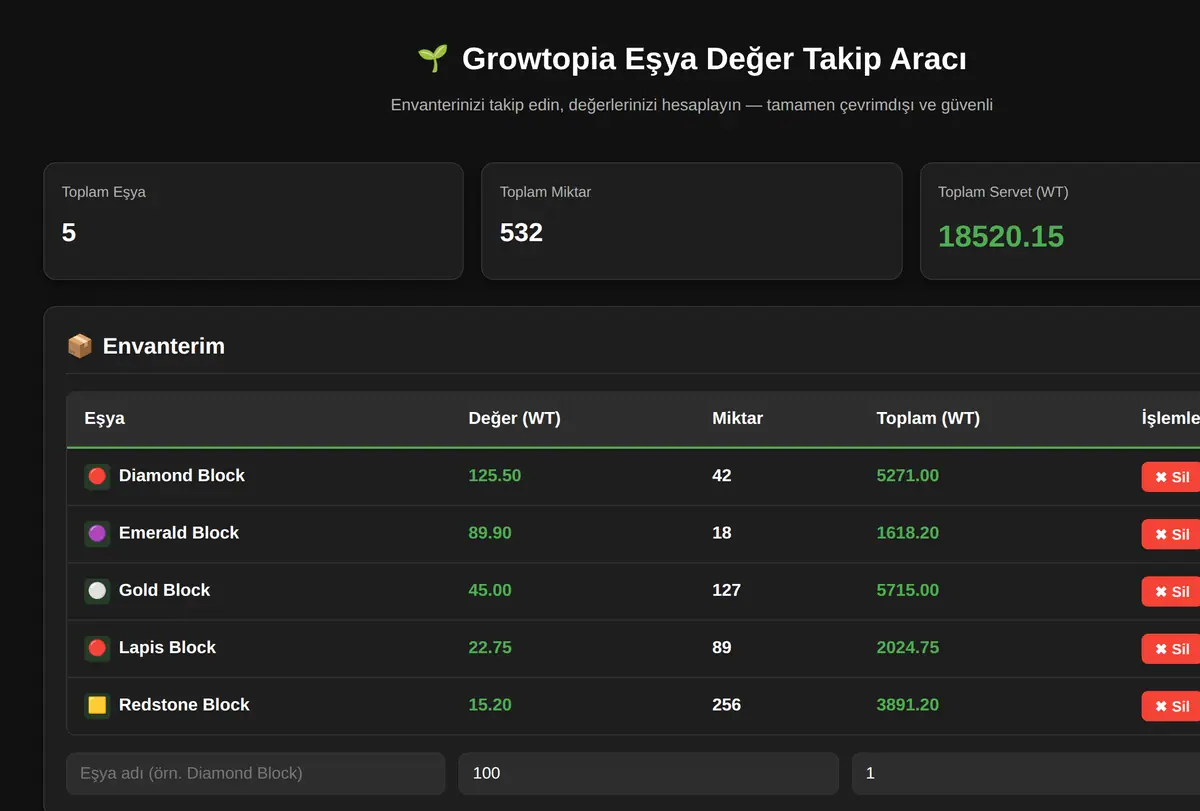
Task: Click the 89.90 value cell
Action: click(x=490, y=533)
